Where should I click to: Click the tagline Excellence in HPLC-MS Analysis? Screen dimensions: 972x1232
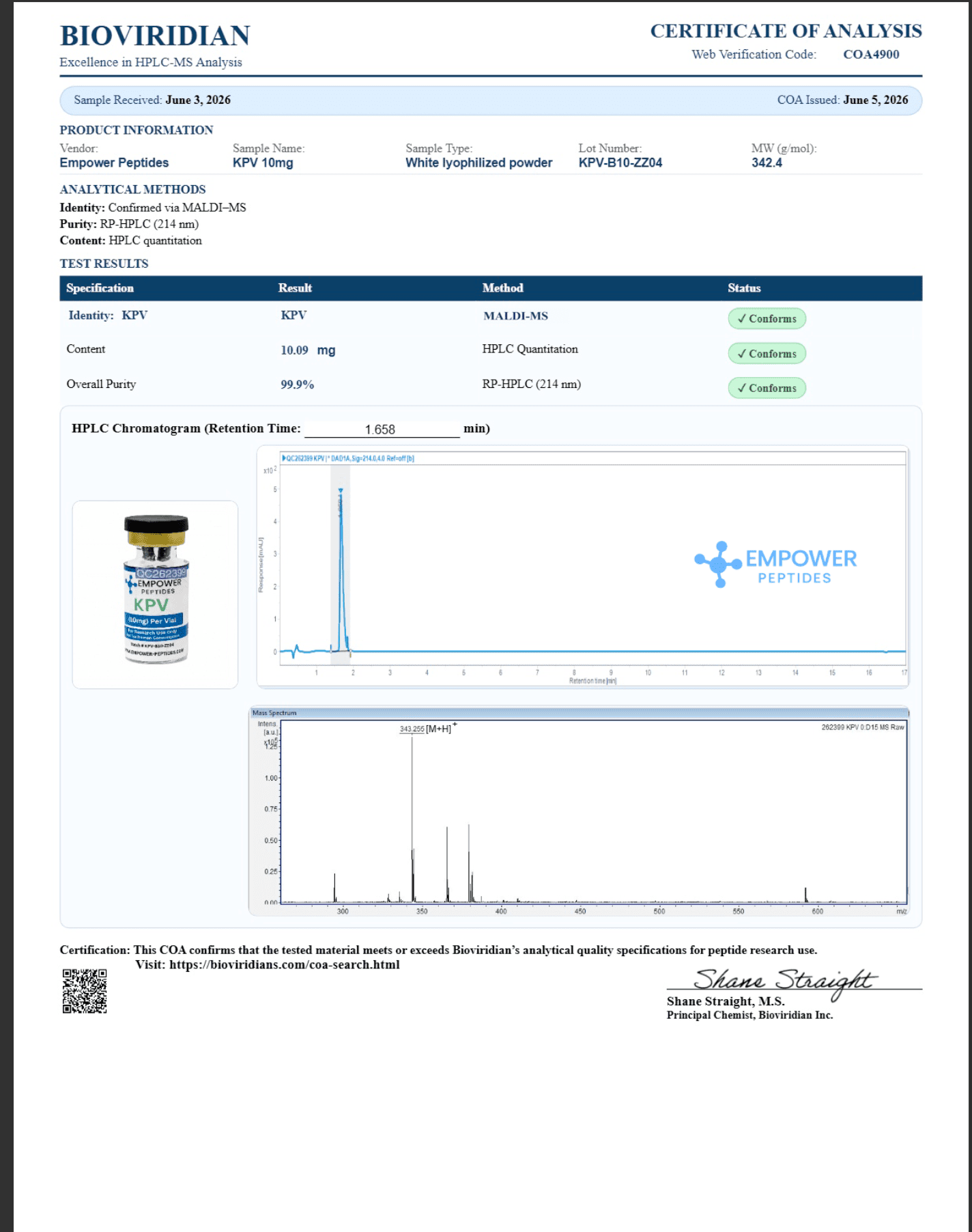[151, 62]
